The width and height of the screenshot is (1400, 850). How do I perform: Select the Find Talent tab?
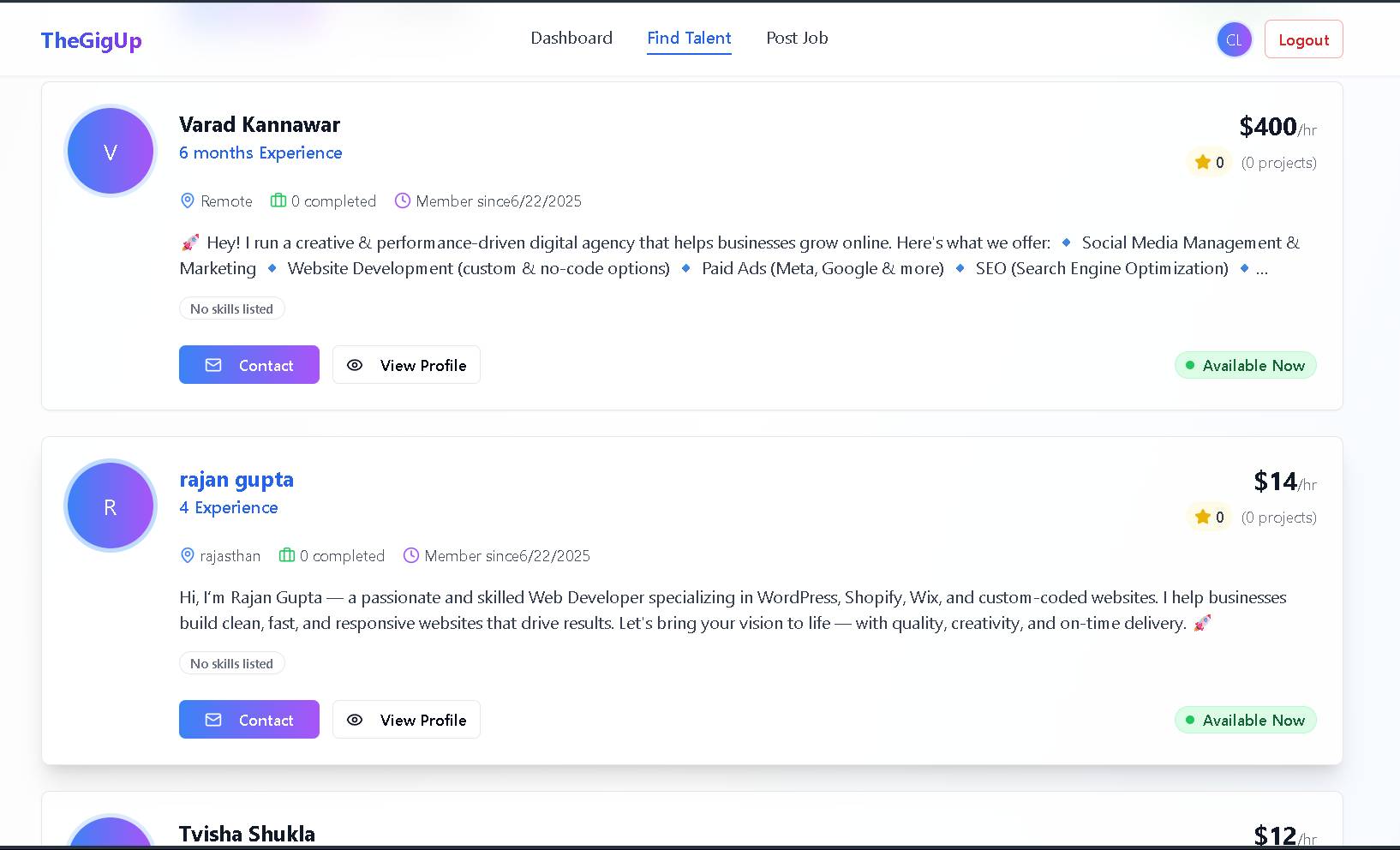(689, 39)
